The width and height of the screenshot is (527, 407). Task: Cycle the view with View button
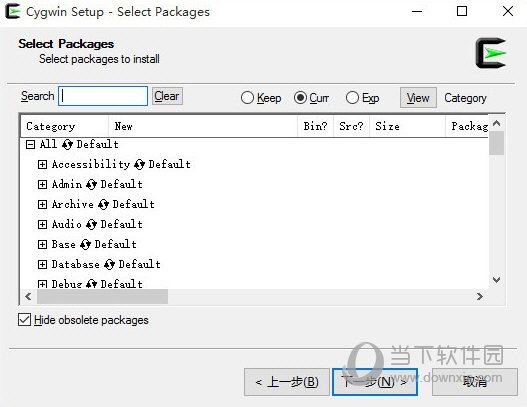coord(418,98)
